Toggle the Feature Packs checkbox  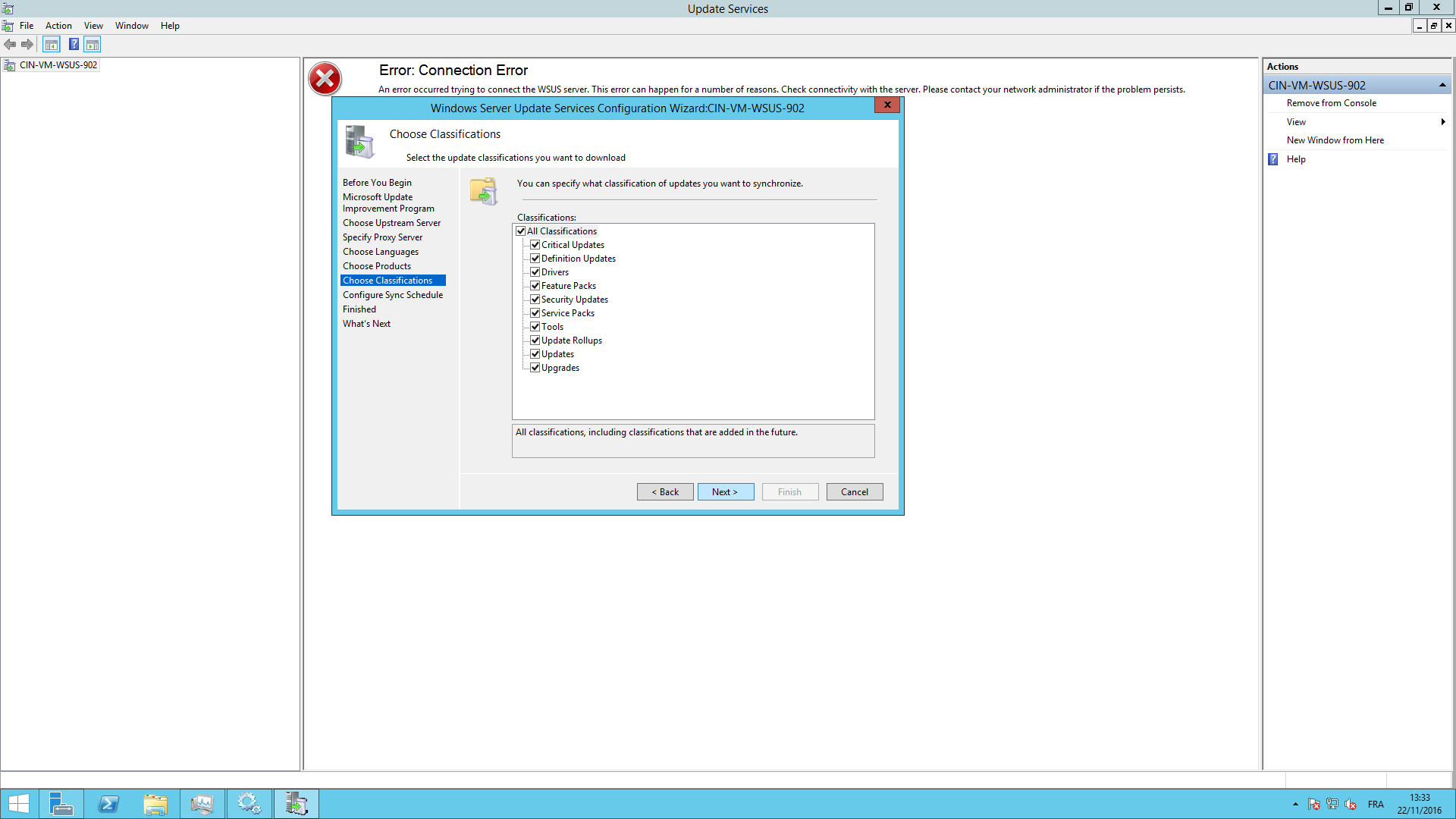(535, 286)
